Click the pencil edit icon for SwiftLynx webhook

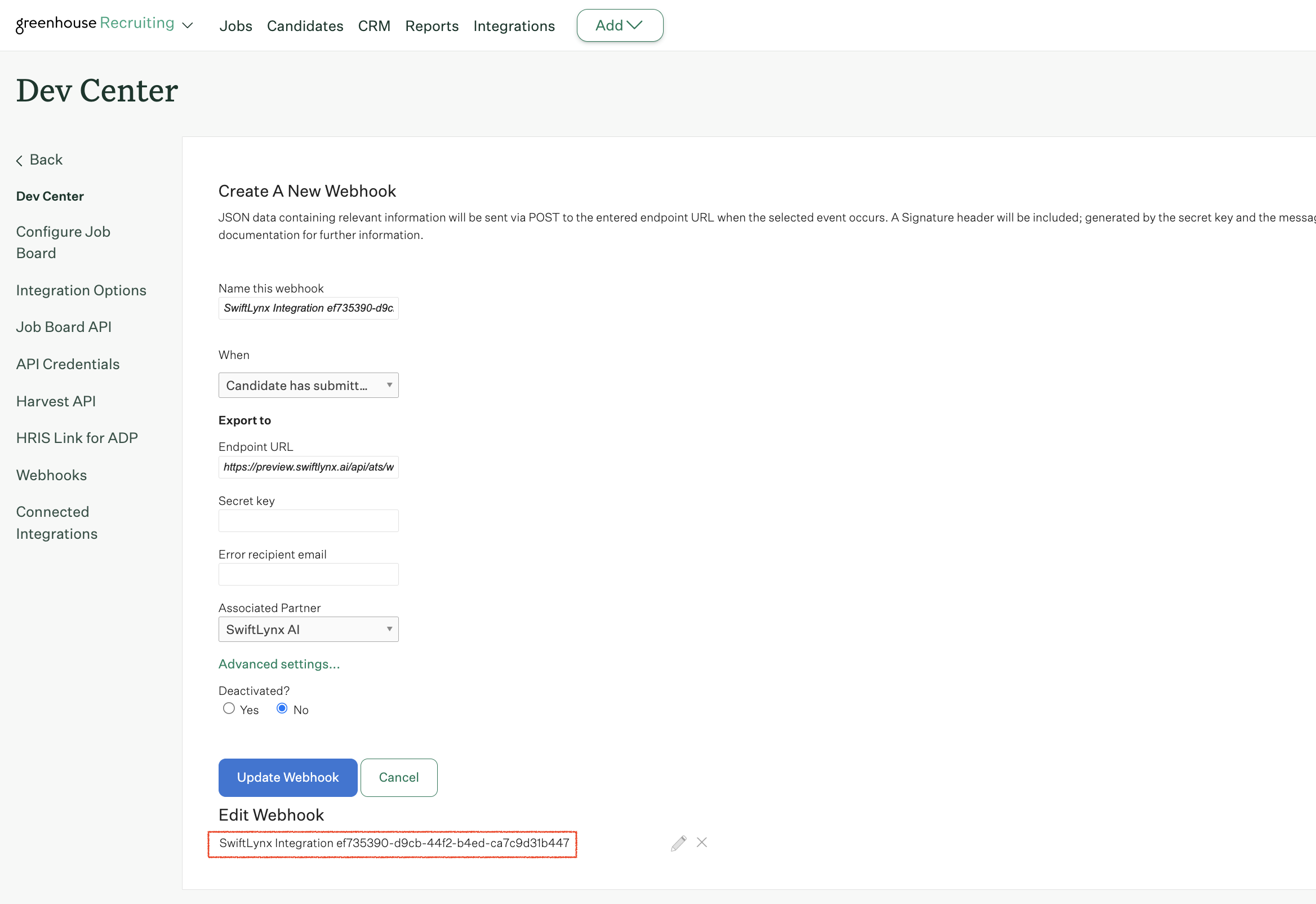click(678, 843)
